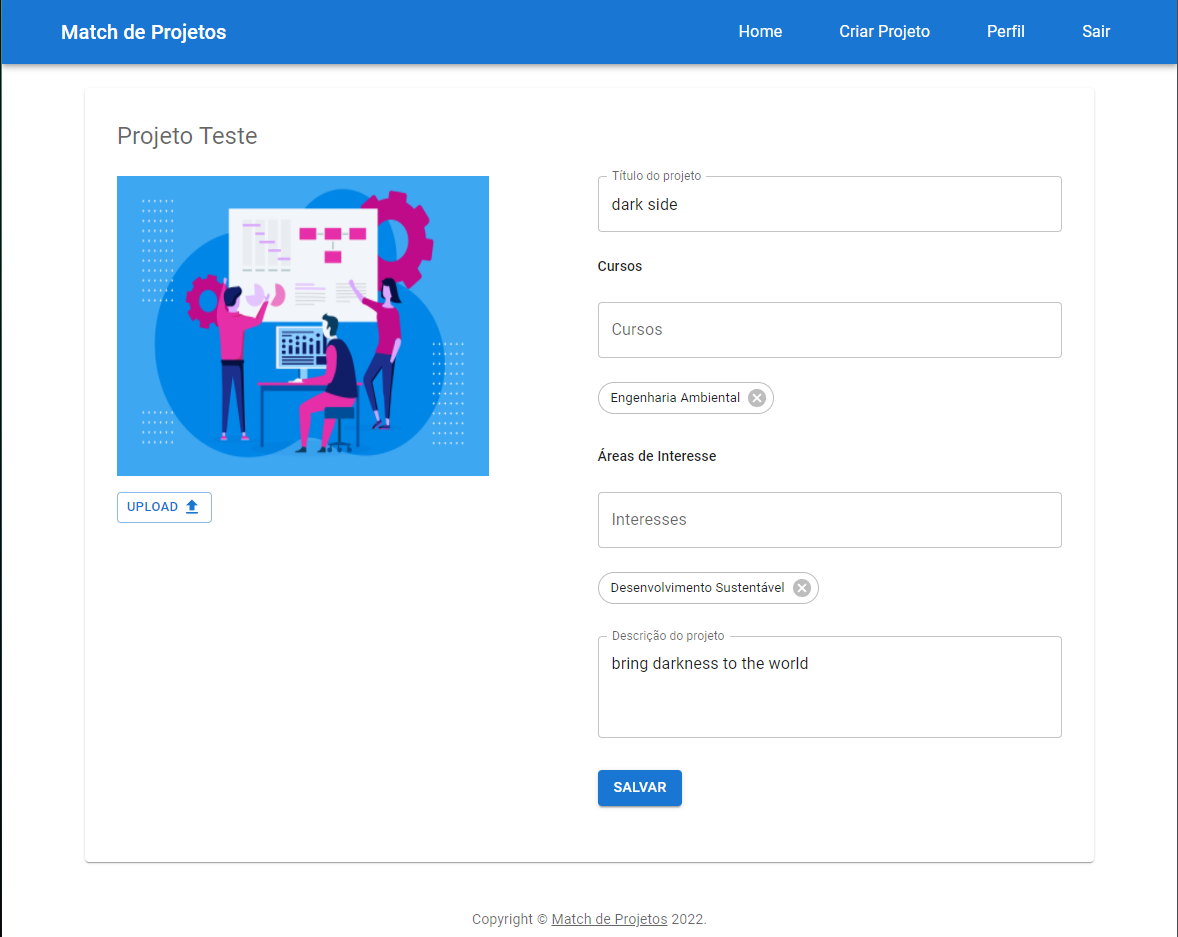Click the Desenvolvimento Sustentável chip text
This screenshot has height=937, width=1178.
[x=697, y=588]
